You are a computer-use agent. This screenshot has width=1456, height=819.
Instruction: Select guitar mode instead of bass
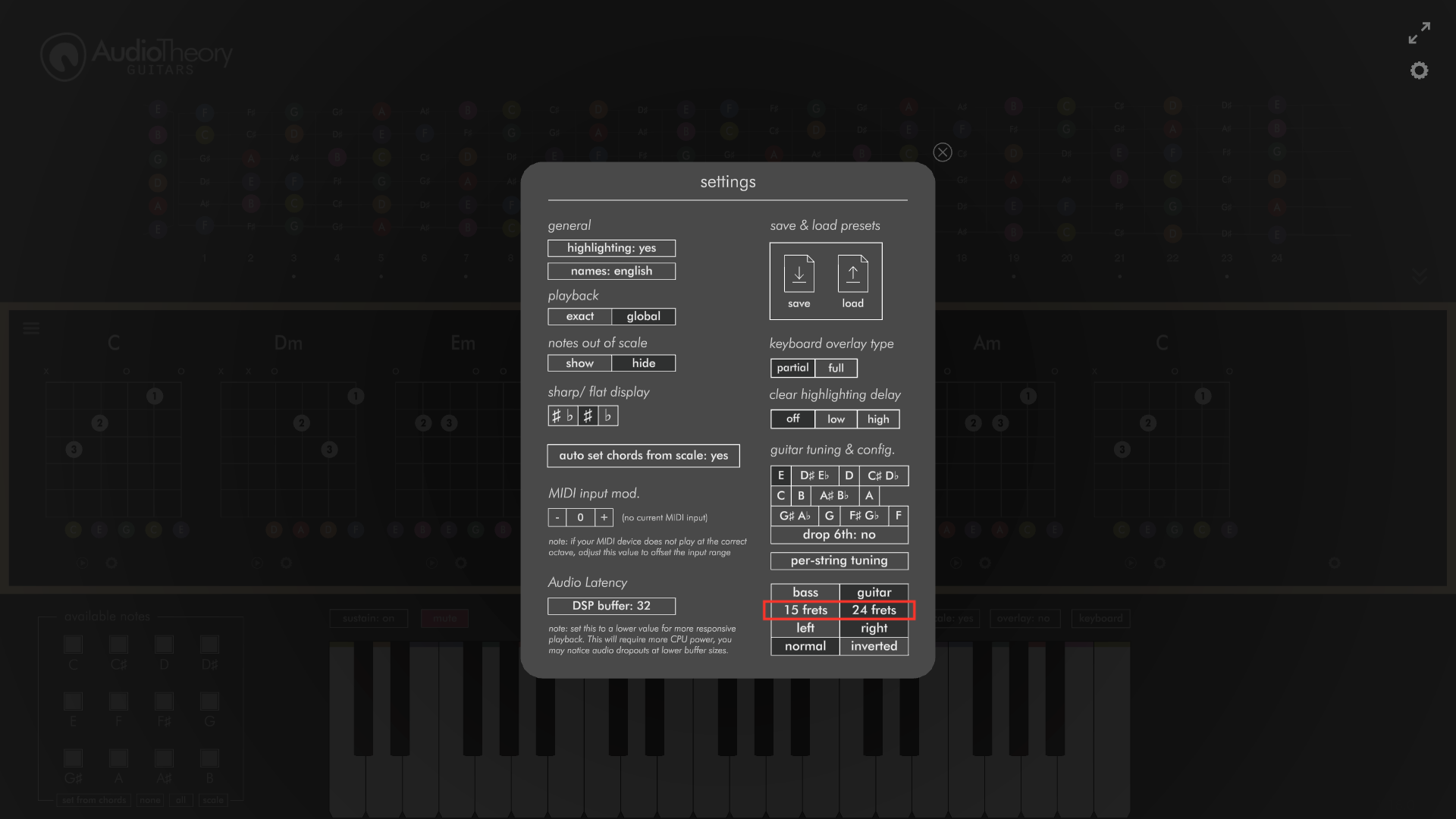click(873, 592)
